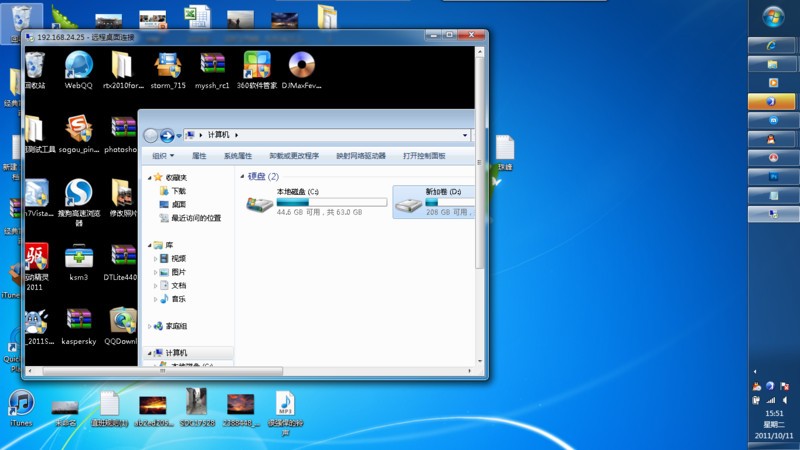Image resolution: width=800 pixels, height=450 pixels.
Task: Collapse the 收藏夹 favorites tree
Action: point(149,178)
